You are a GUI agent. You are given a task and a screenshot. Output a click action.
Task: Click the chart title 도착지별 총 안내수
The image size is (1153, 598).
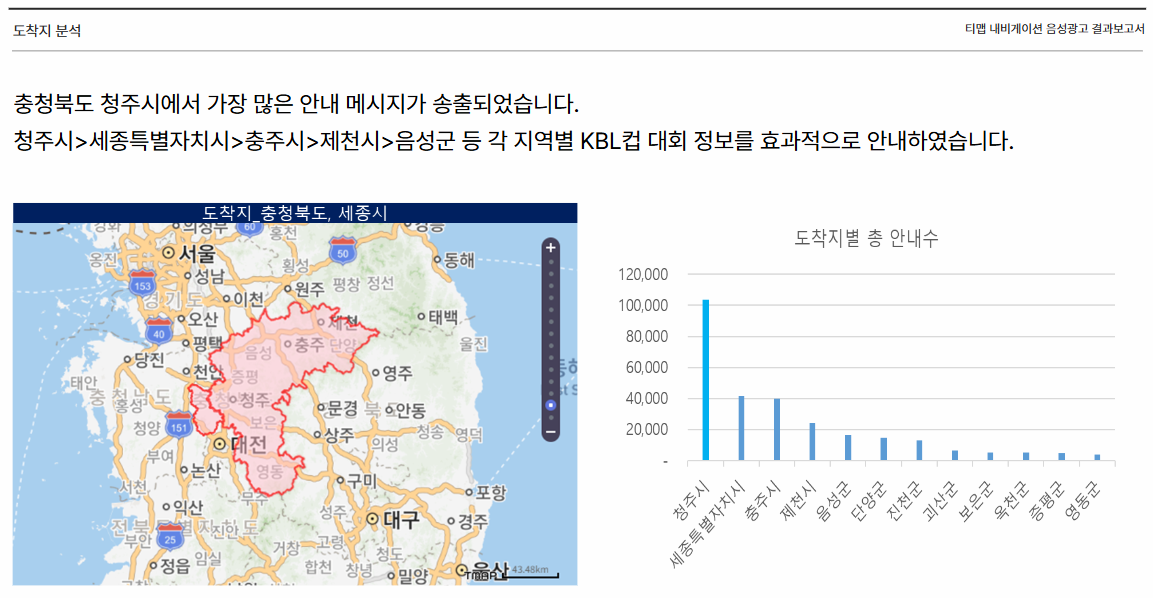[x=866, y=238]
